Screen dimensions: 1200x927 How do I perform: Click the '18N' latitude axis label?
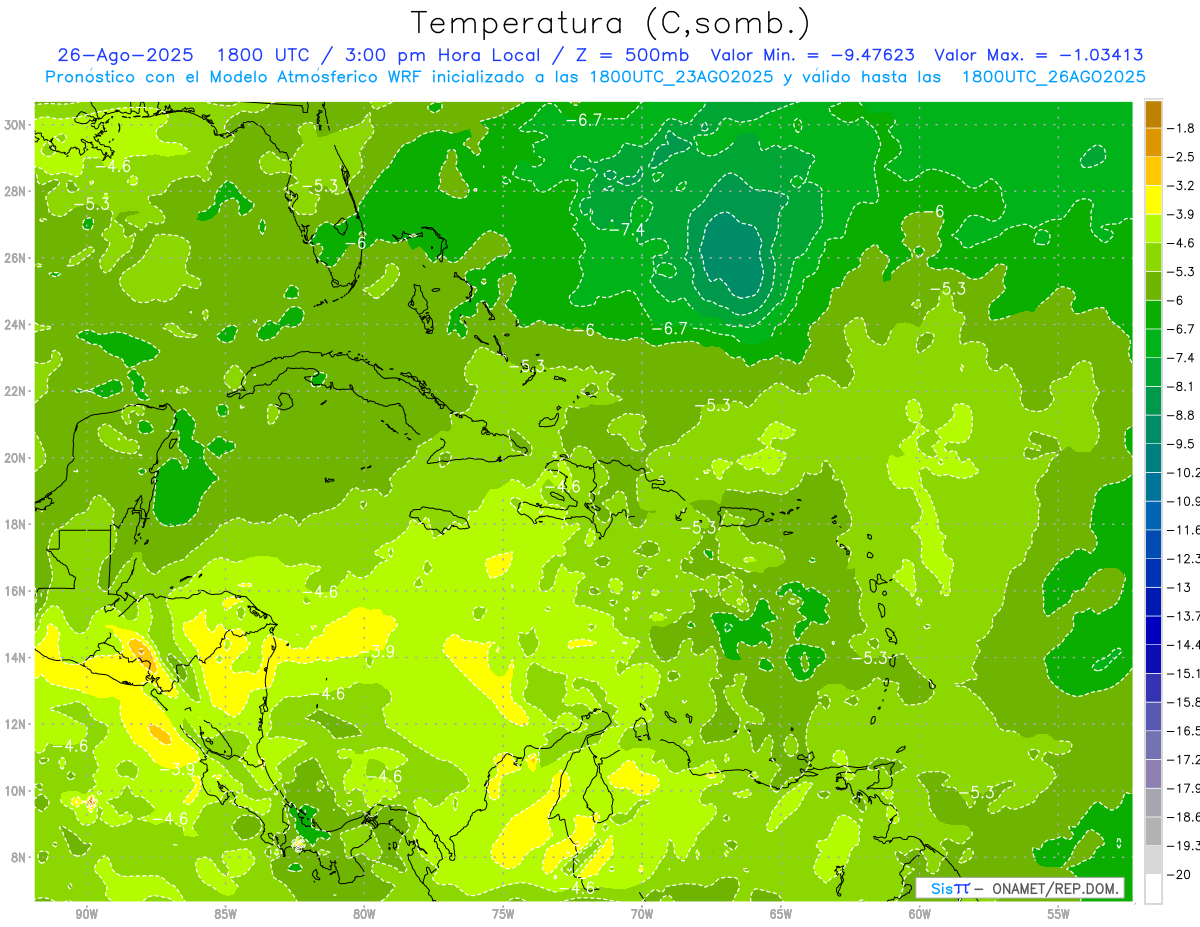(17, 524)
